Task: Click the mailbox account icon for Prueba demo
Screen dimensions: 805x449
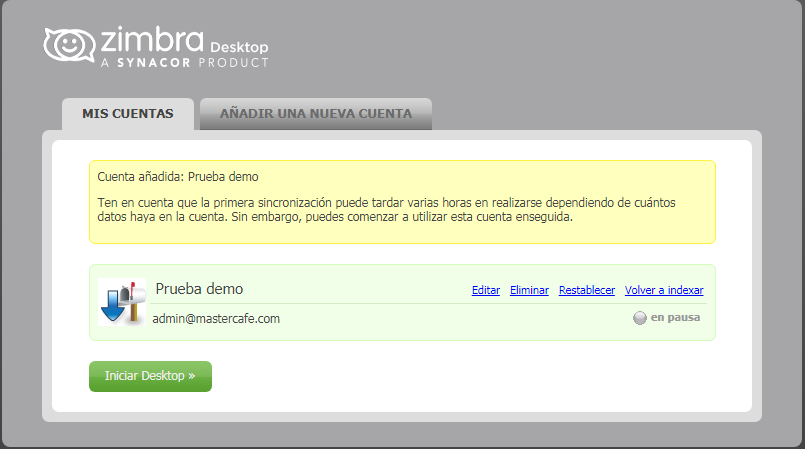Action: click(x=122, y=302)
